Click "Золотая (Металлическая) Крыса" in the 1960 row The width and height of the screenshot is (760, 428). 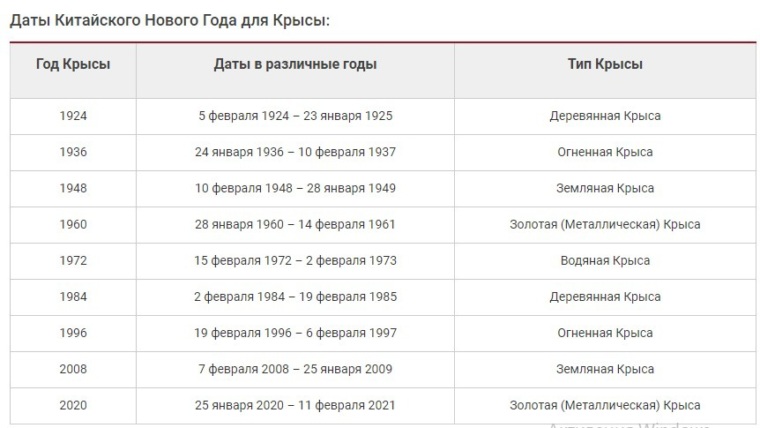click(x=605, y=224)
